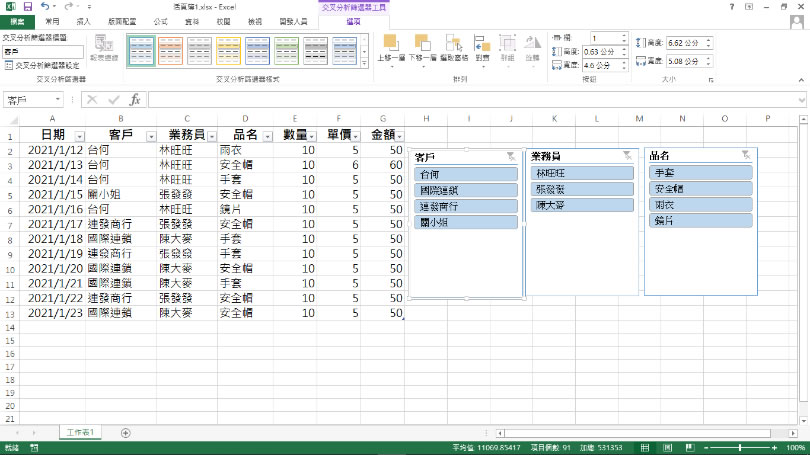Apply the orange slicer style
This screenshot has height=455, width=810.
click(170, 51)
